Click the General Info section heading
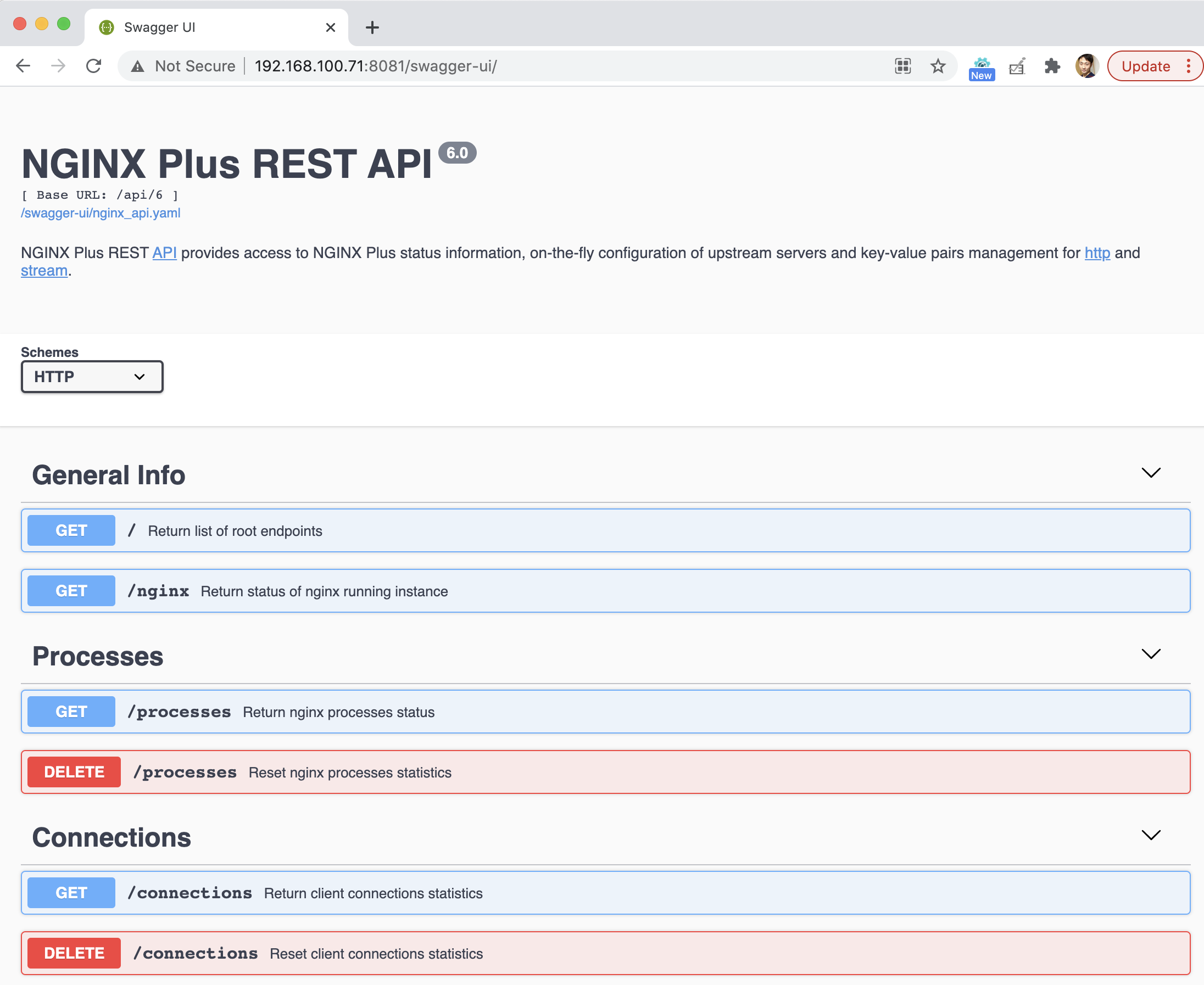 (108, 475)
